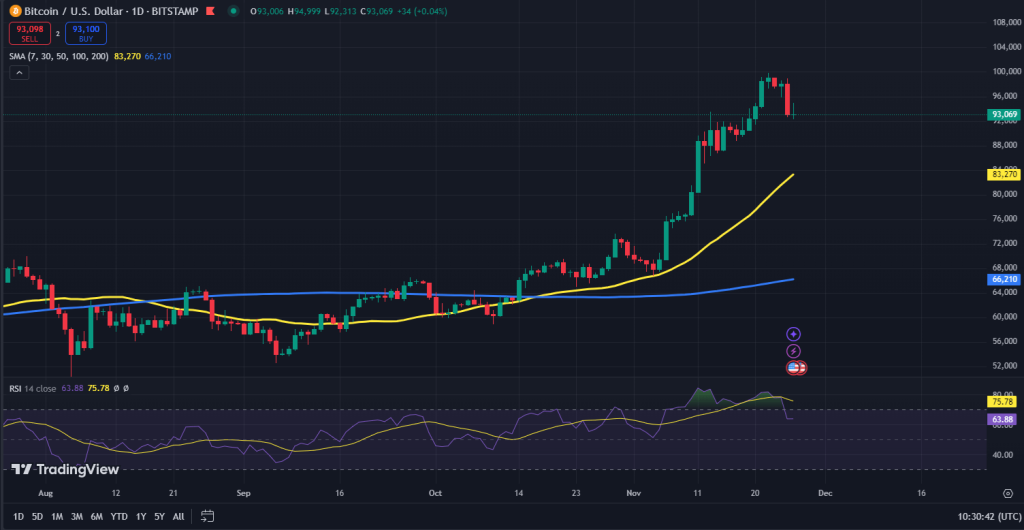Screen dimensions: 1024x530
Task: Click the yellow 75.78 RSI axis label
Action: [1002, 401]
